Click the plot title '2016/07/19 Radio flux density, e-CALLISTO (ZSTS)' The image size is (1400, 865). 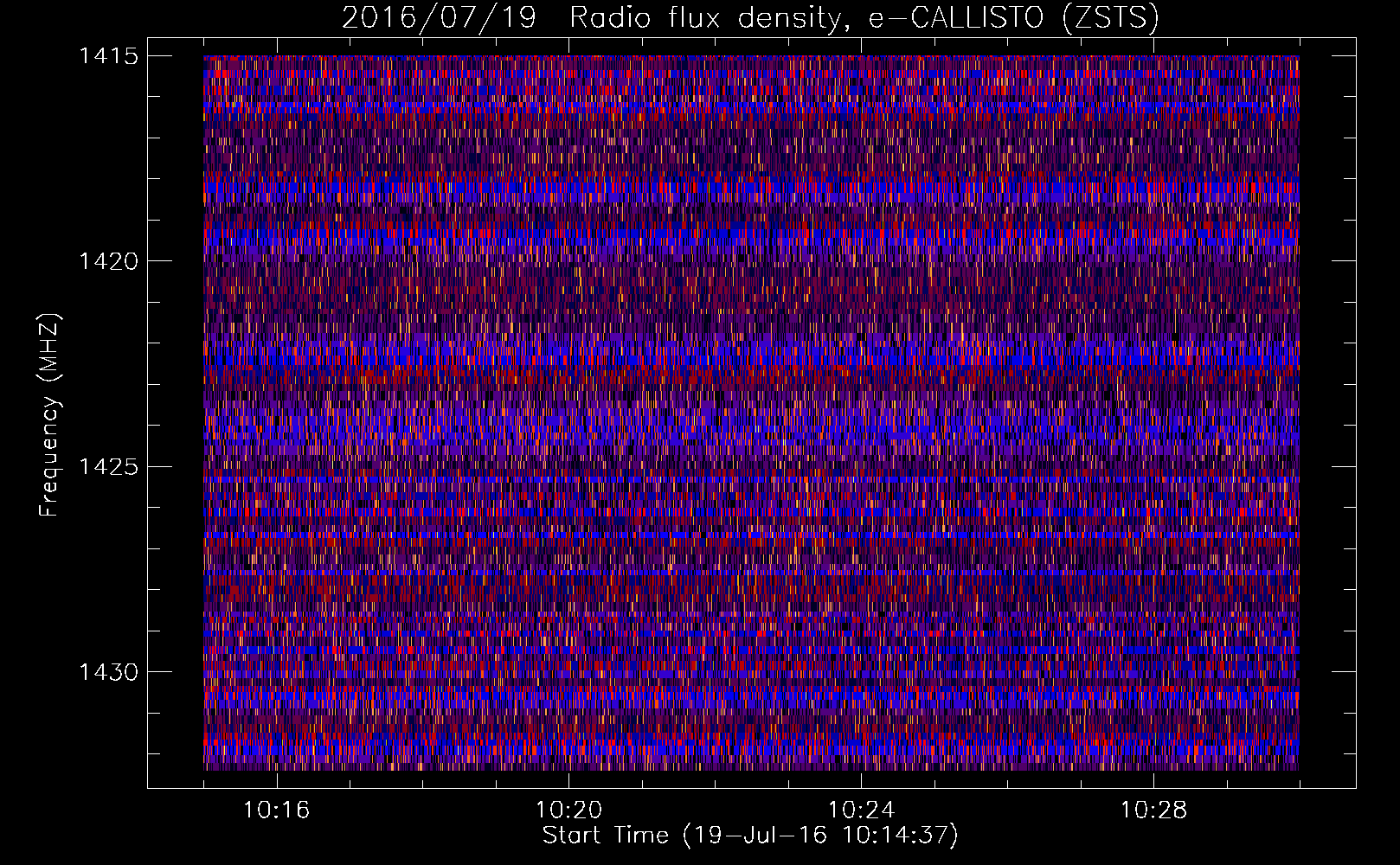pos(750,18)
